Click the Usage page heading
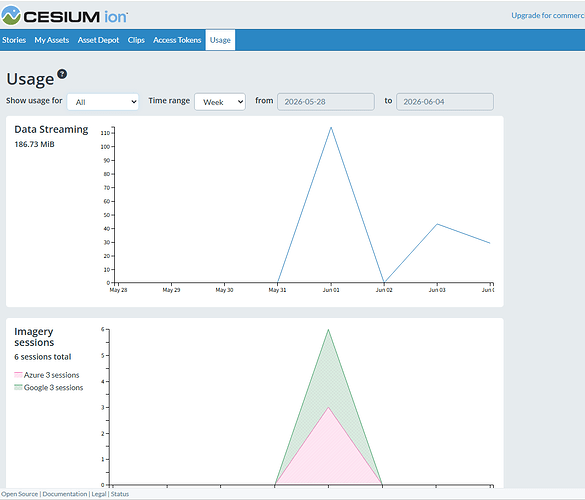The image size is (585, 500). [x=30, y=79]
